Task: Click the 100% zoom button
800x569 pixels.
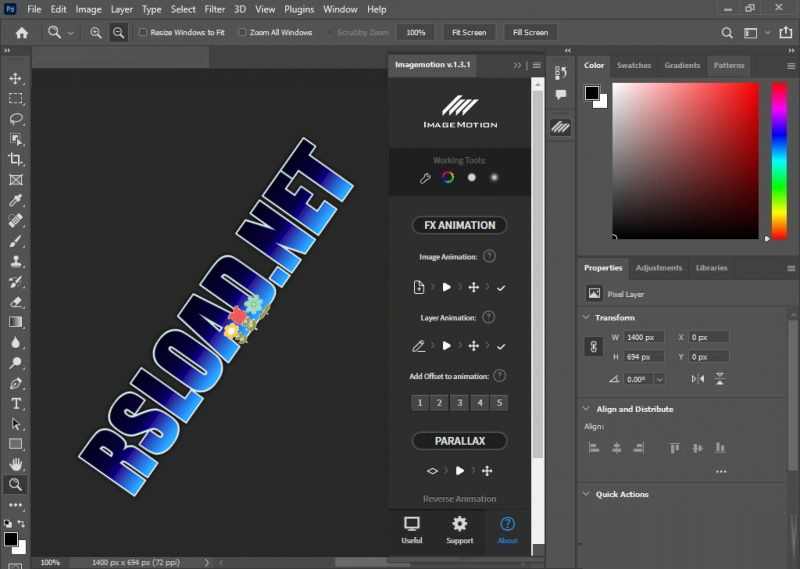Action: tap(416, 32)
